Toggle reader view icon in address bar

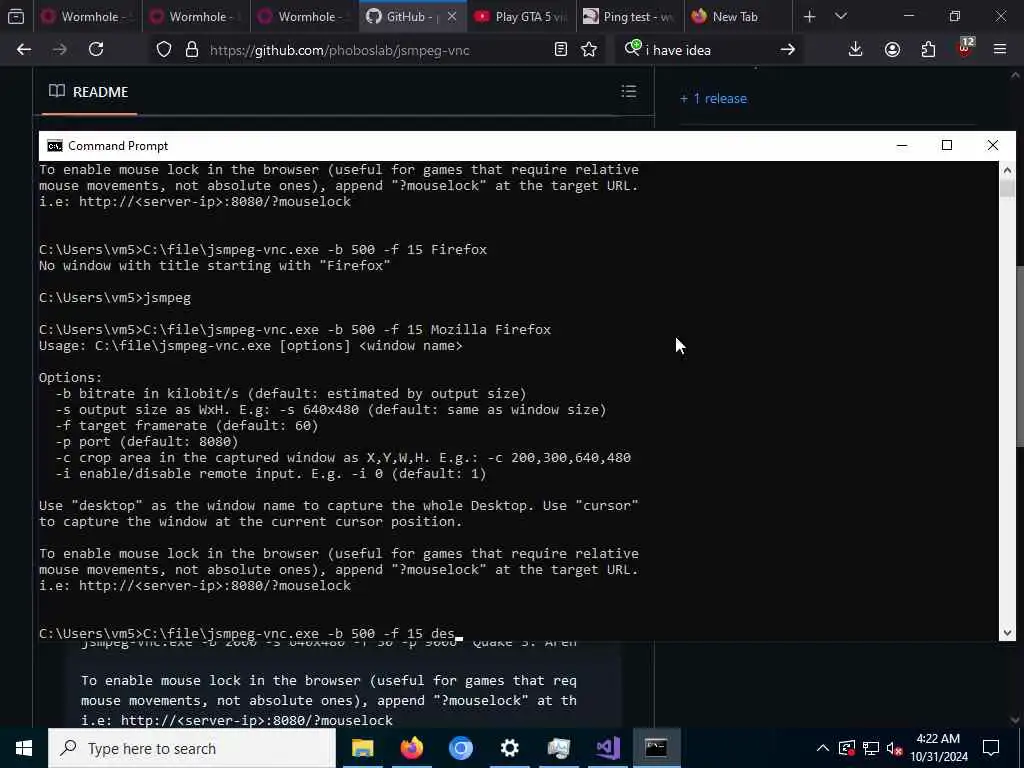point(560,50)
